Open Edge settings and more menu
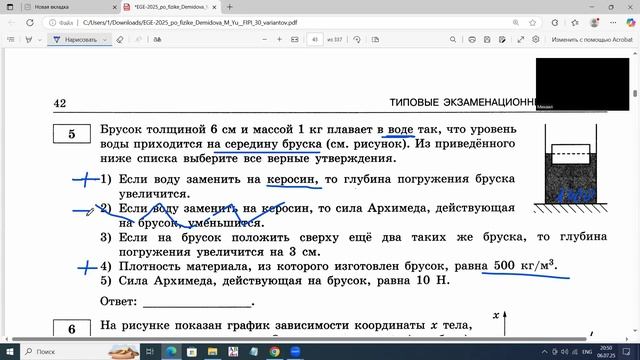640x360 pixels. point(613,23)
